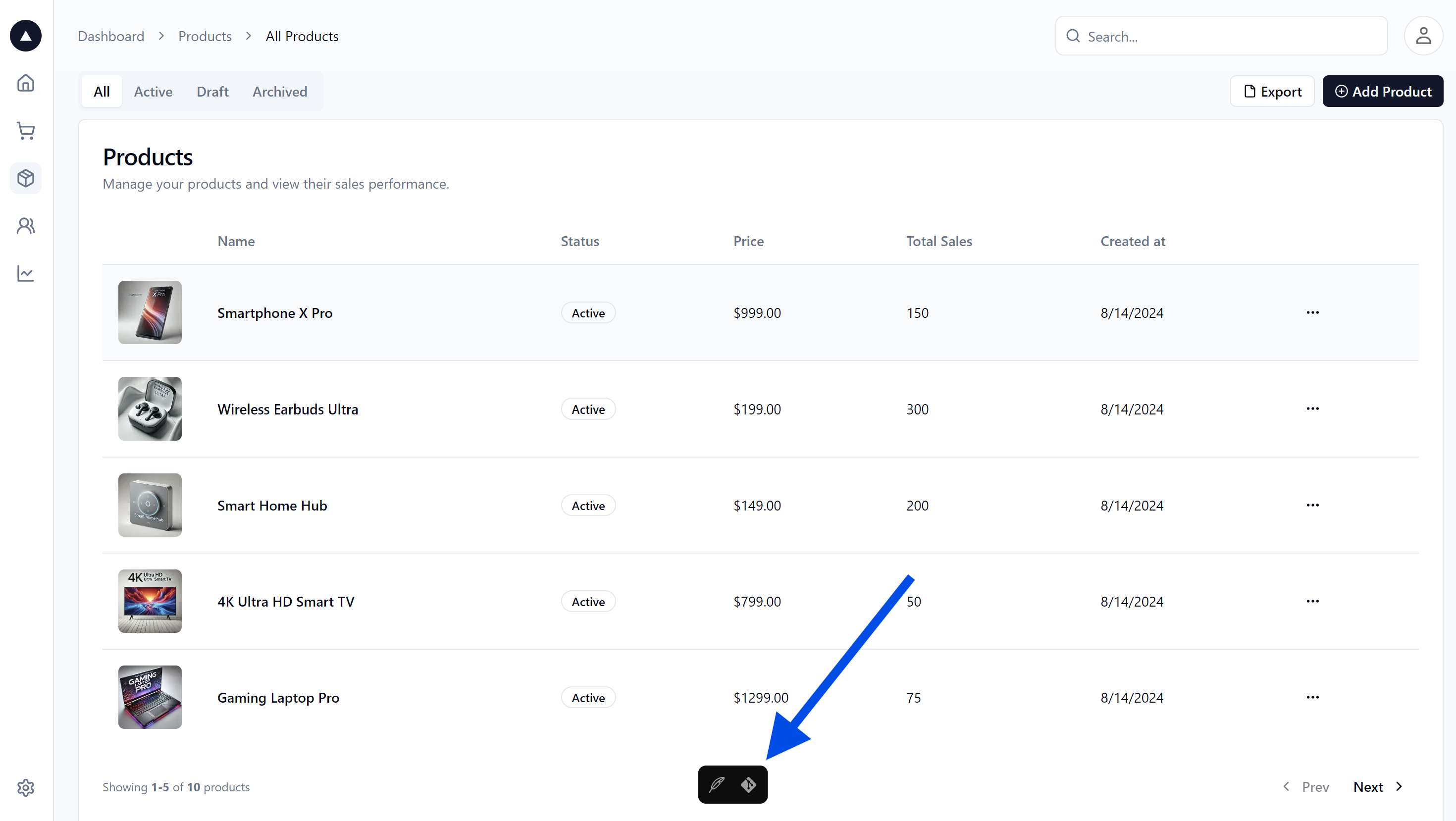Select the Archived filter tab
The width and height of the screenshot is (1456, 821).
pos(280,91)
